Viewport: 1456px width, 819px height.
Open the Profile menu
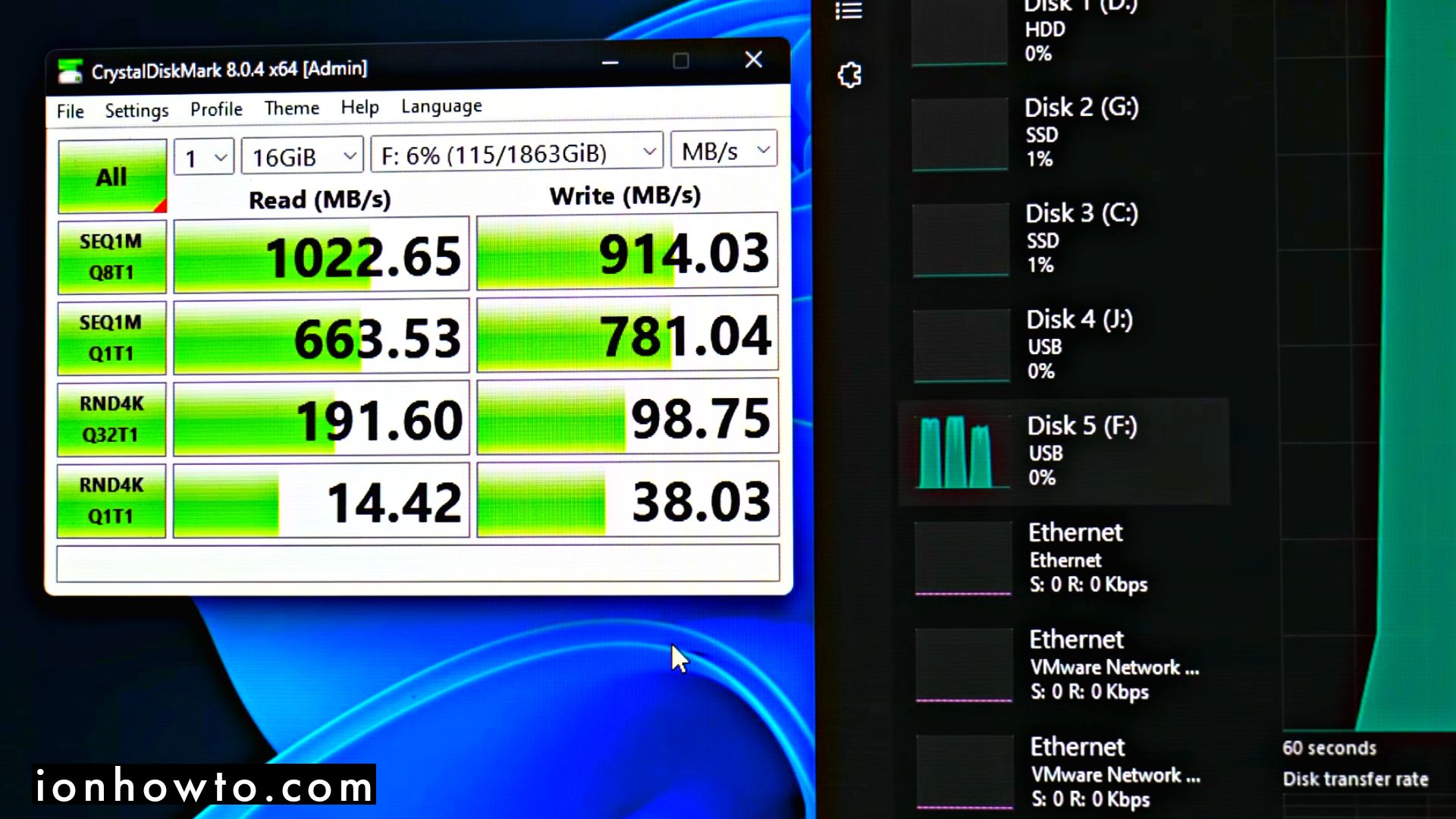[216, 109]
